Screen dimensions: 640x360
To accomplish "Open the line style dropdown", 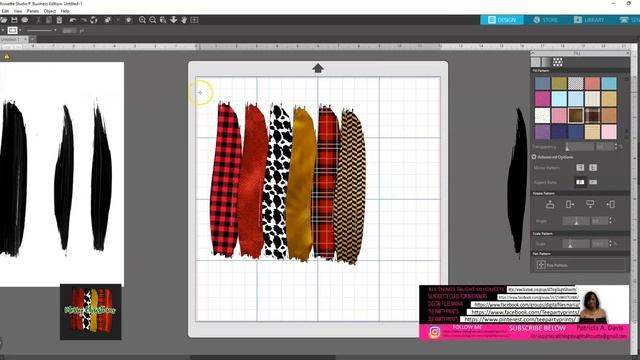I will coord(55,31).
